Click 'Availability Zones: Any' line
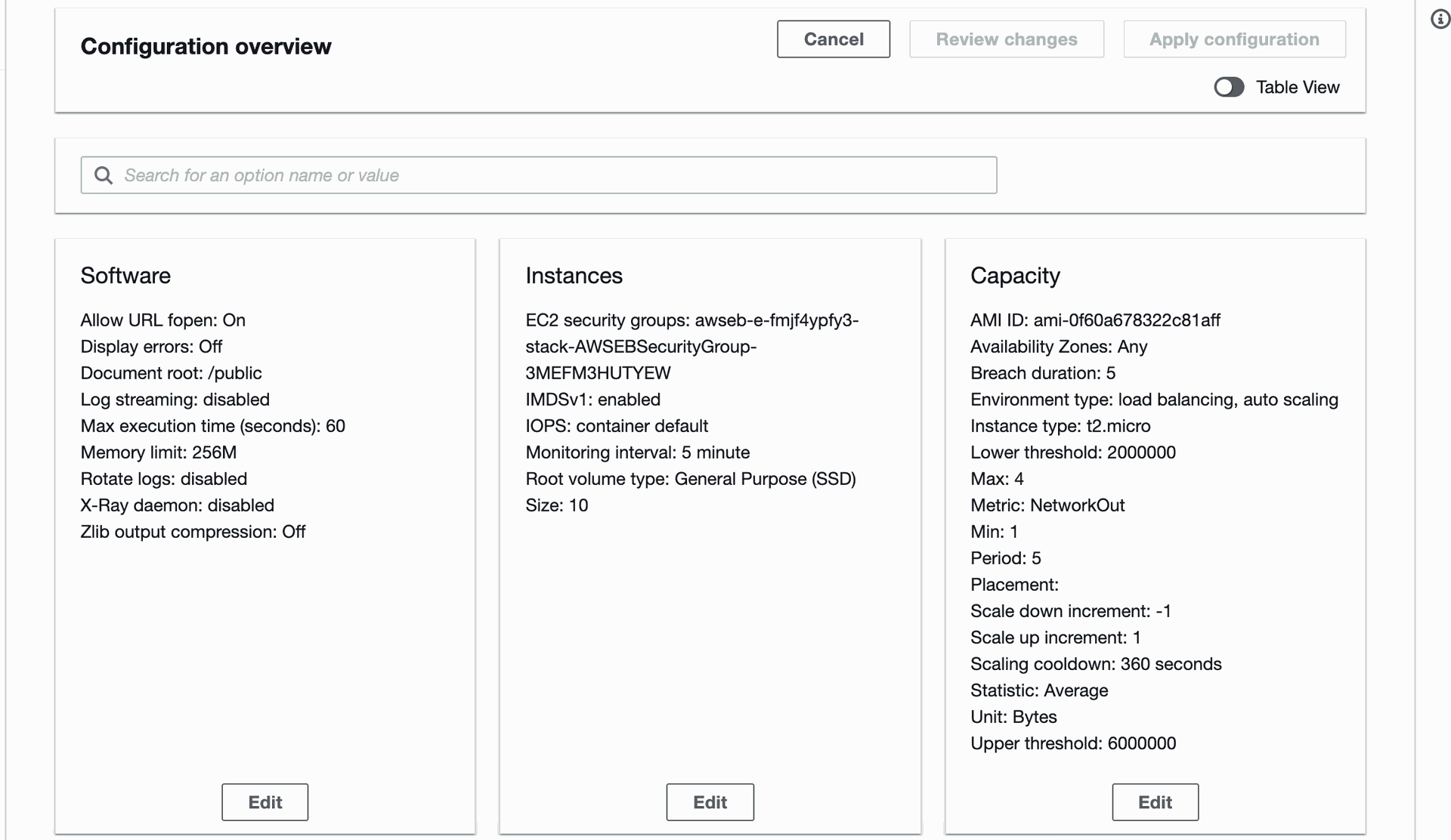 point(1059,347)
